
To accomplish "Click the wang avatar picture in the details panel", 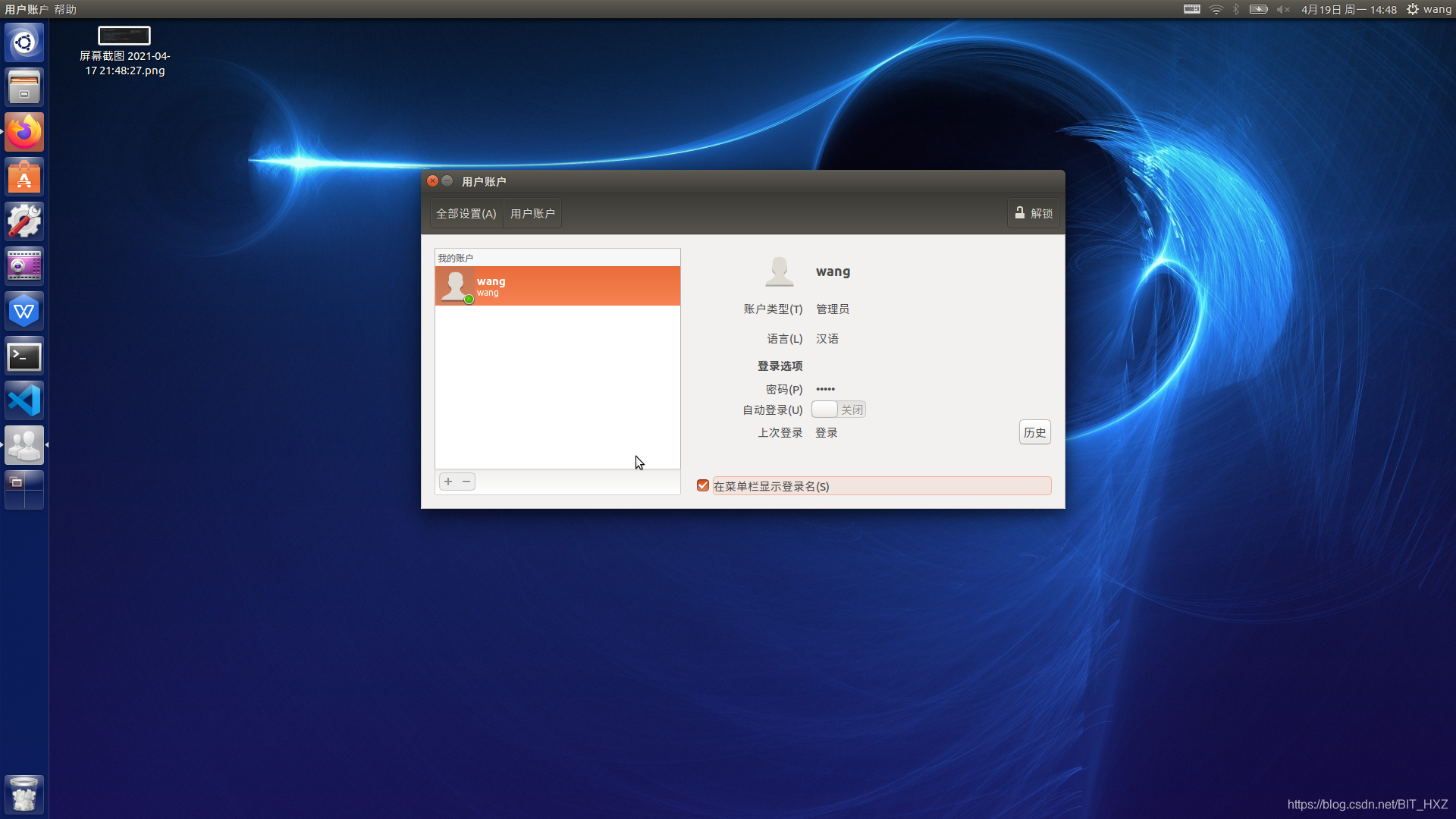I will point(779,271).
